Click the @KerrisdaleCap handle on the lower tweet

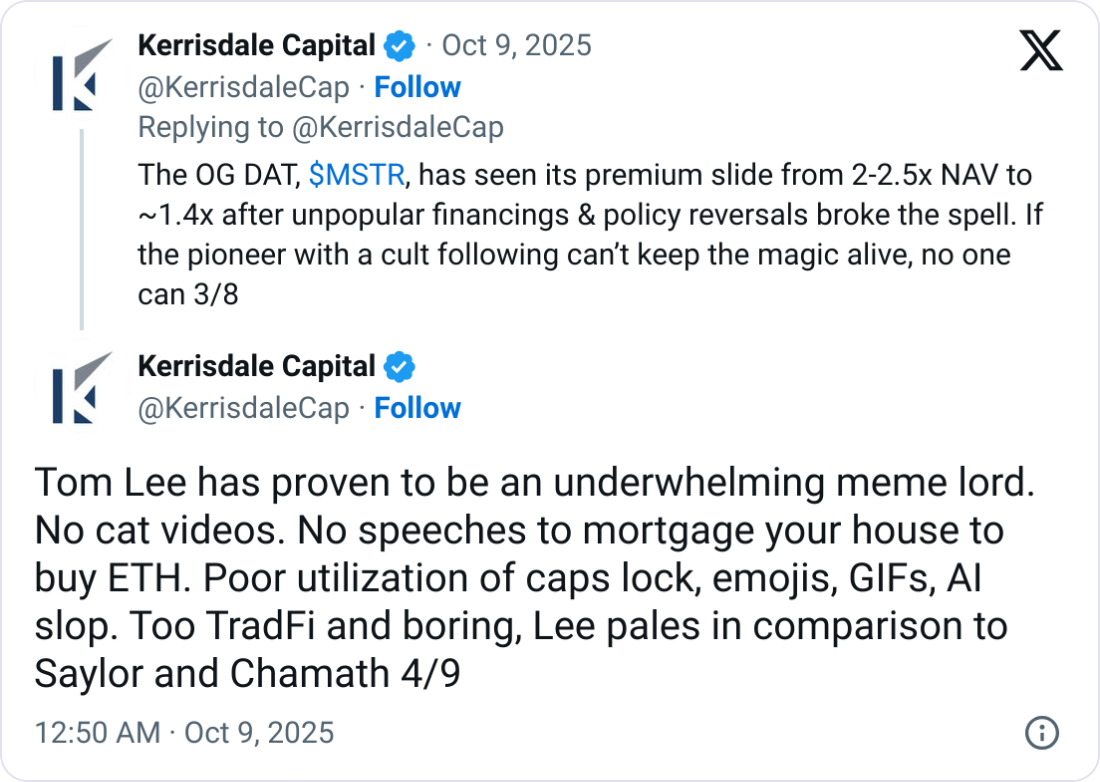tap(243, 408)
